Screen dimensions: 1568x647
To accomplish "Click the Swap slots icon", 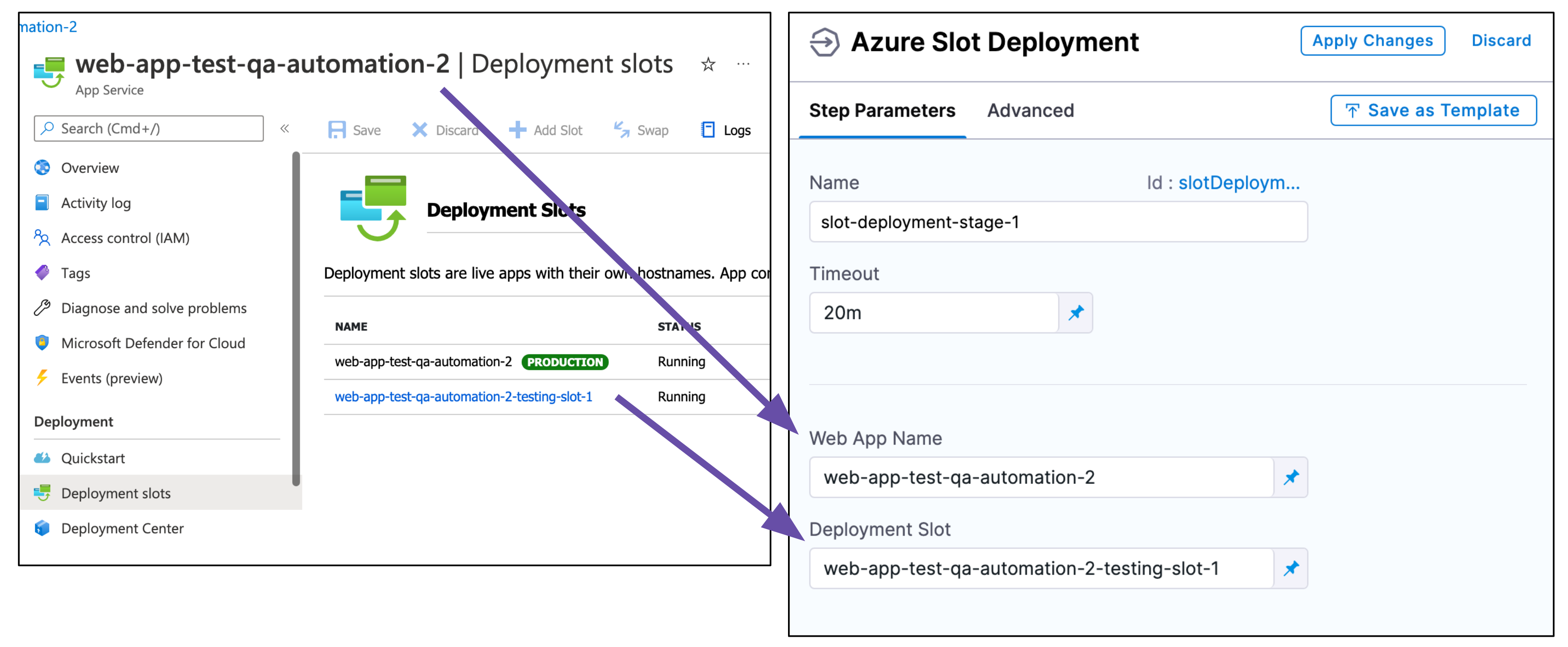I will (x=621, y=130).
